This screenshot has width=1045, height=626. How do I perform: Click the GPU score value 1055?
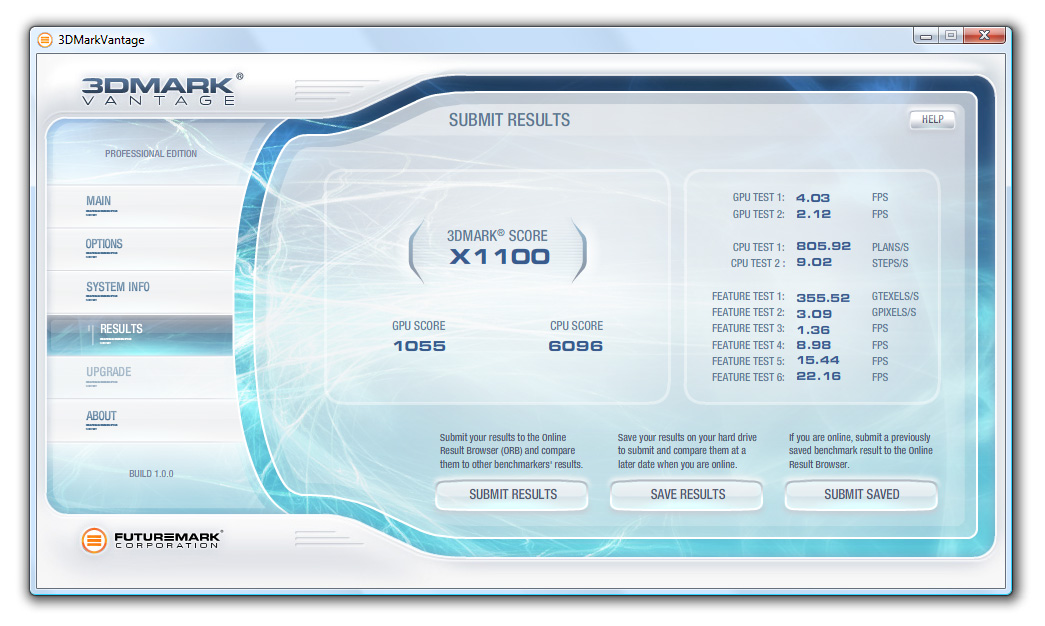[x=419, y=346]
